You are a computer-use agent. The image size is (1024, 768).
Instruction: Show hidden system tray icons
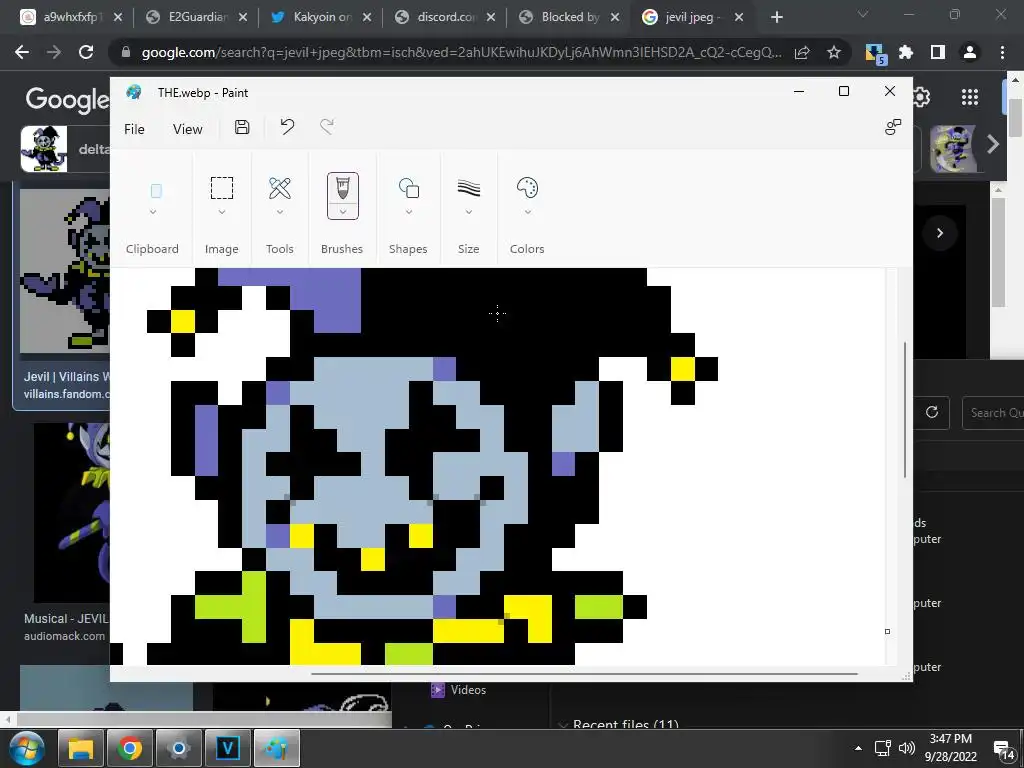858,748
